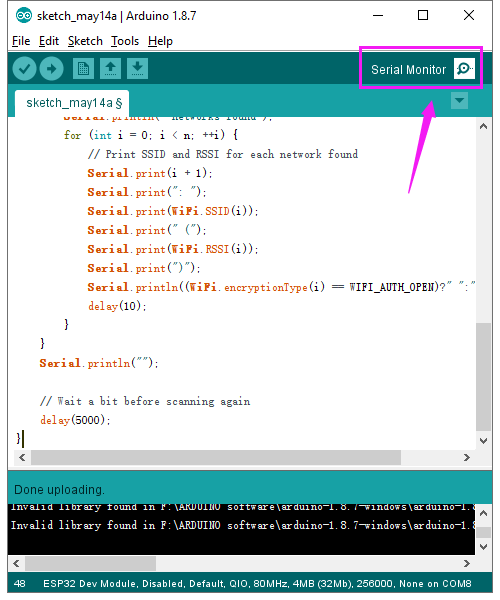Expand the tab options dropdown arrow
Viewport: 500px width, 600px height.
click(459, 101)
